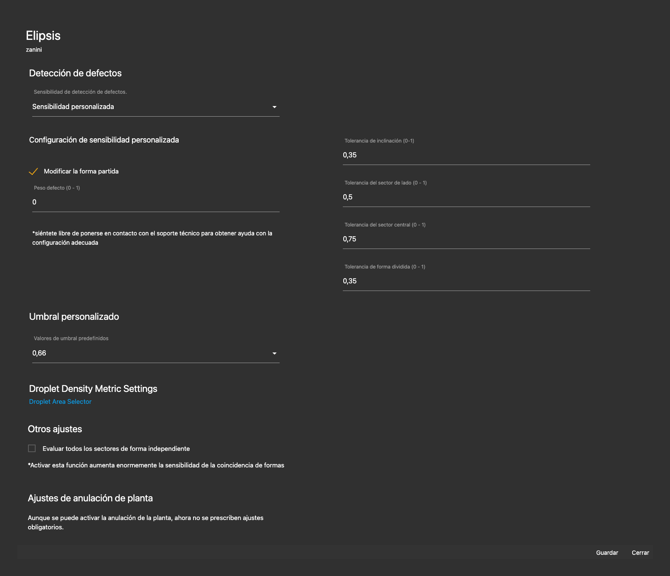The height and width of the screenshot is (576, 670).
Task: Click the 'Ajustes de anulación de planta' heading
Action: pyautogui.click(x=90, y=498)
